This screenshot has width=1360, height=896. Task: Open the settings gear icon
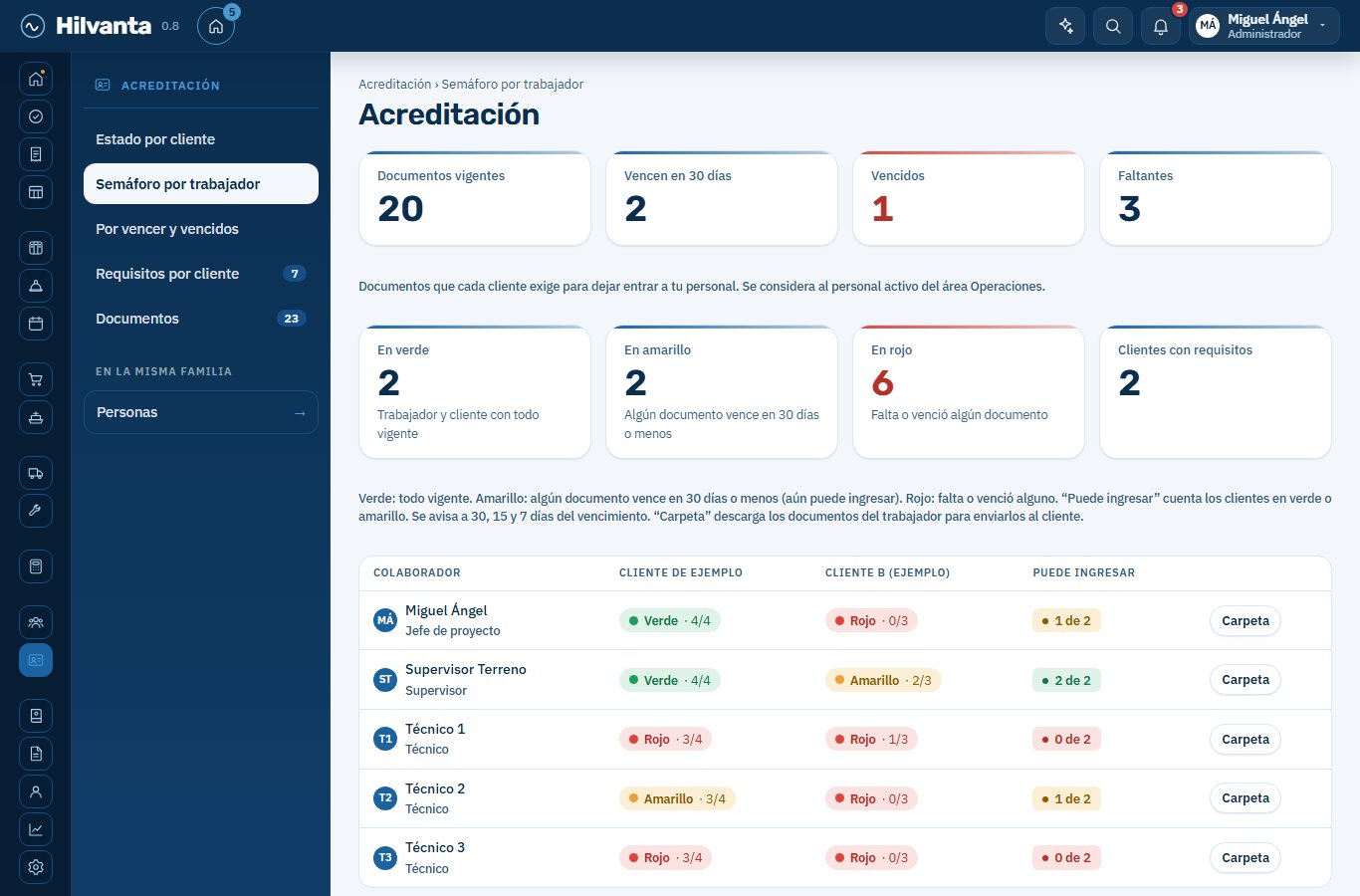[36, 867]
